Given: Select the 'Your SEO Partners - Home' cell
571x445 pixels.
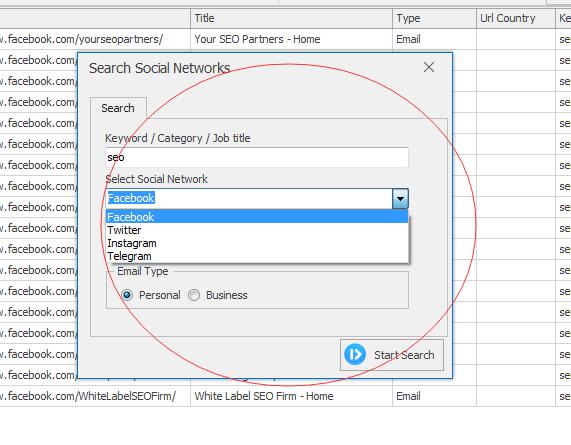Looking at the screenshot, I should (x=291, y=39).
